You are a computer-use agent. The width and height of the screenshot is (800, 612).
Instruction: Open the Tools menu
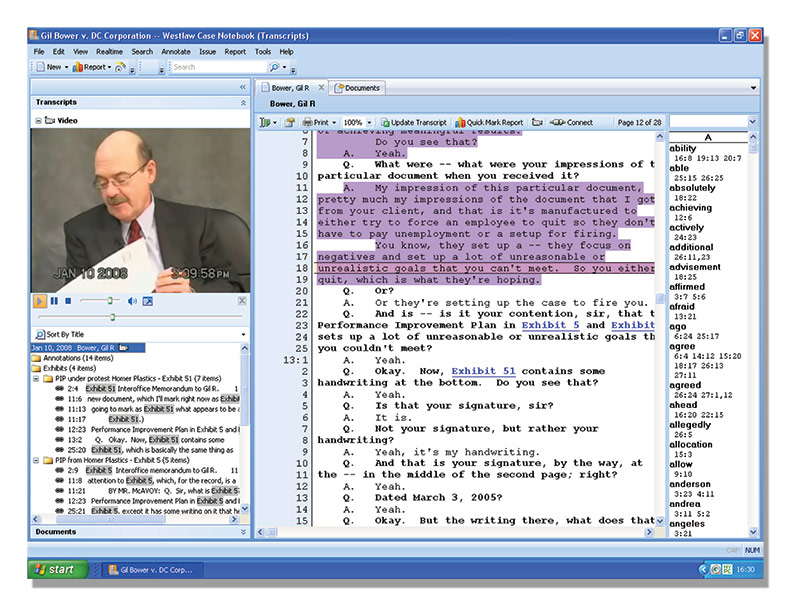click(263, 52)
